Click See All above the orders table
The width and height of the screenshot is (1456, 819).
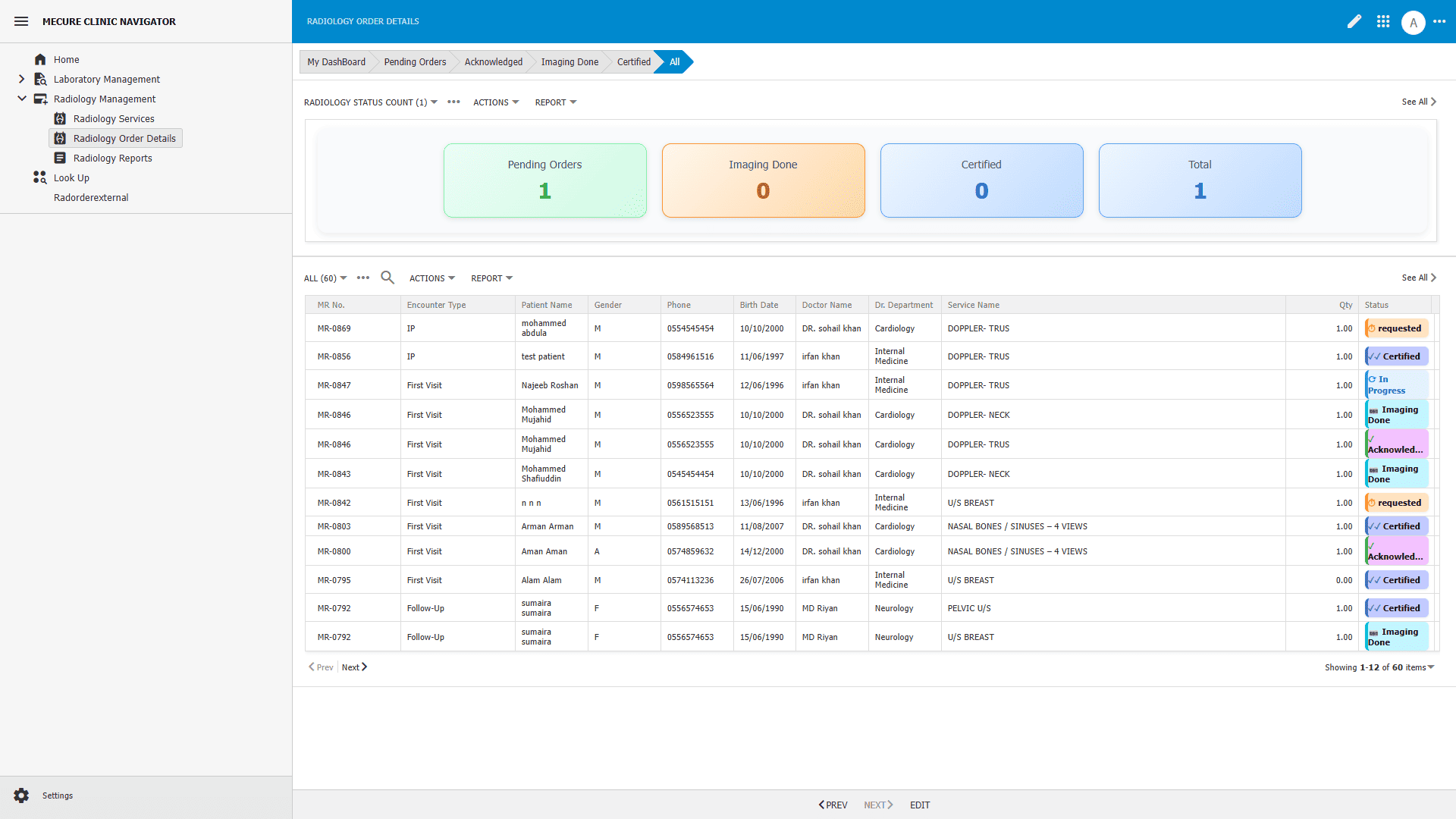coord(1417,278)
